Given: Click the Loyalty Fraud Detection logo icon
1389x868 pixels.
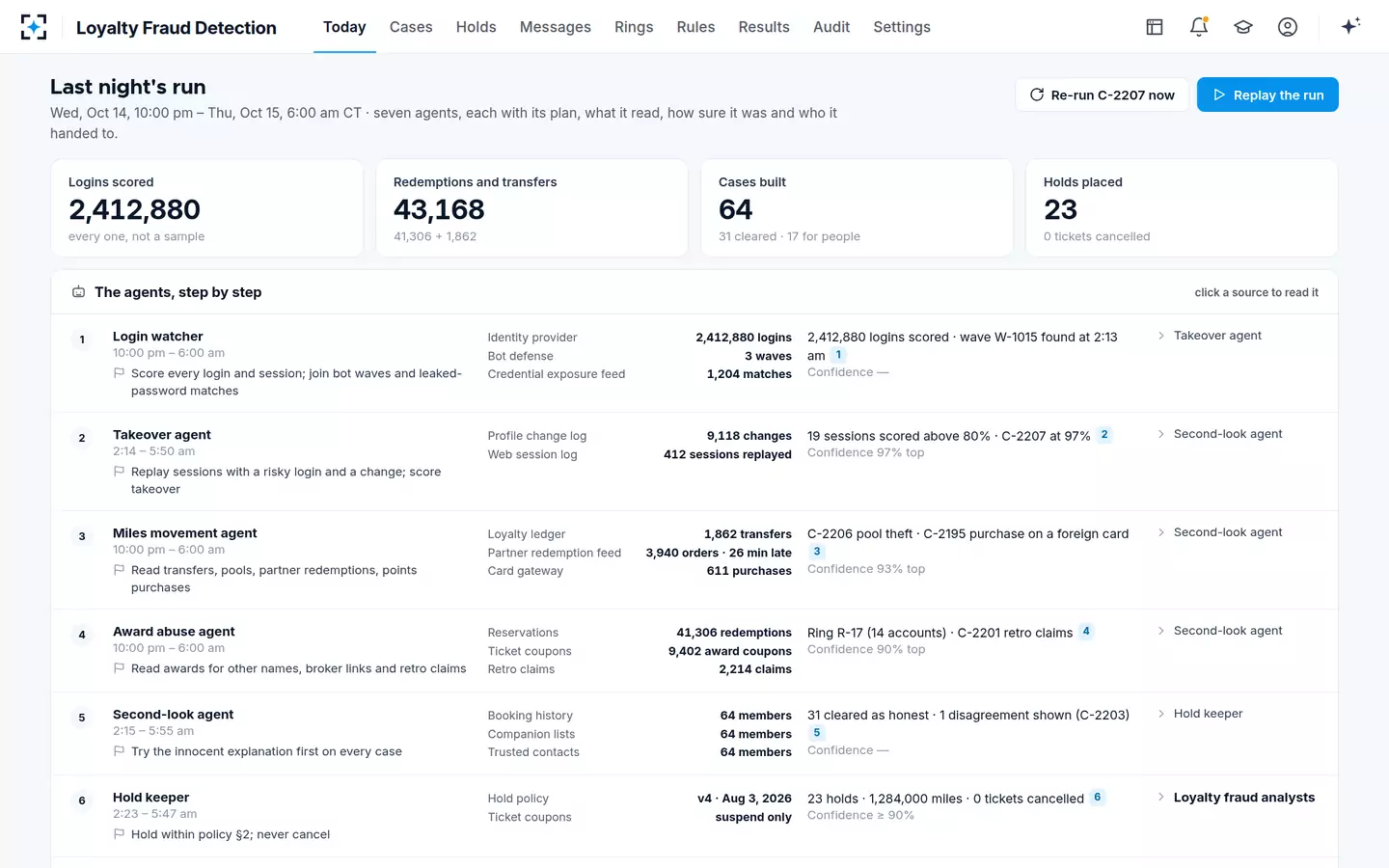Looking at the screenshot, I should pyautogui.click(x=34, y=27).
